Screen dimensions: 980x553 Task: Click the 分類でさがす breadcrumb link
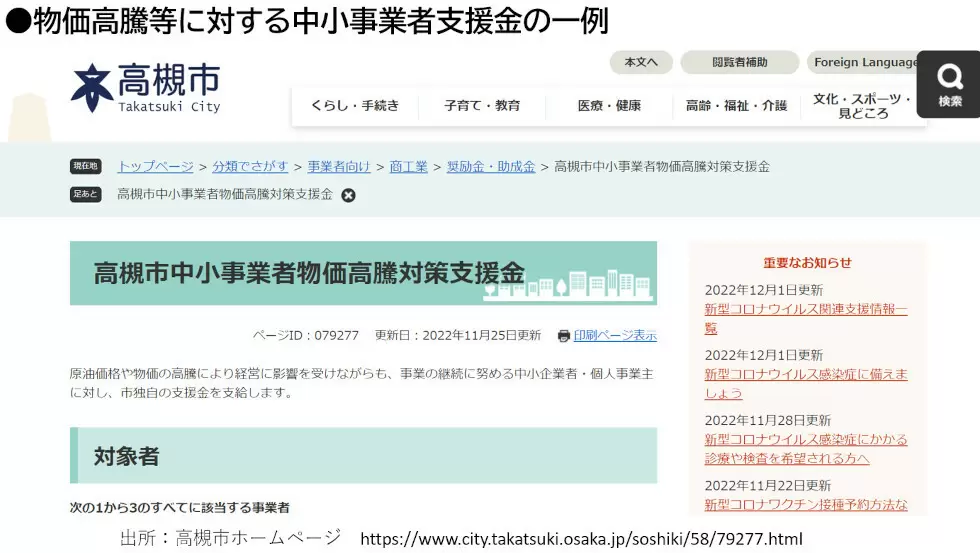point(250,167)
